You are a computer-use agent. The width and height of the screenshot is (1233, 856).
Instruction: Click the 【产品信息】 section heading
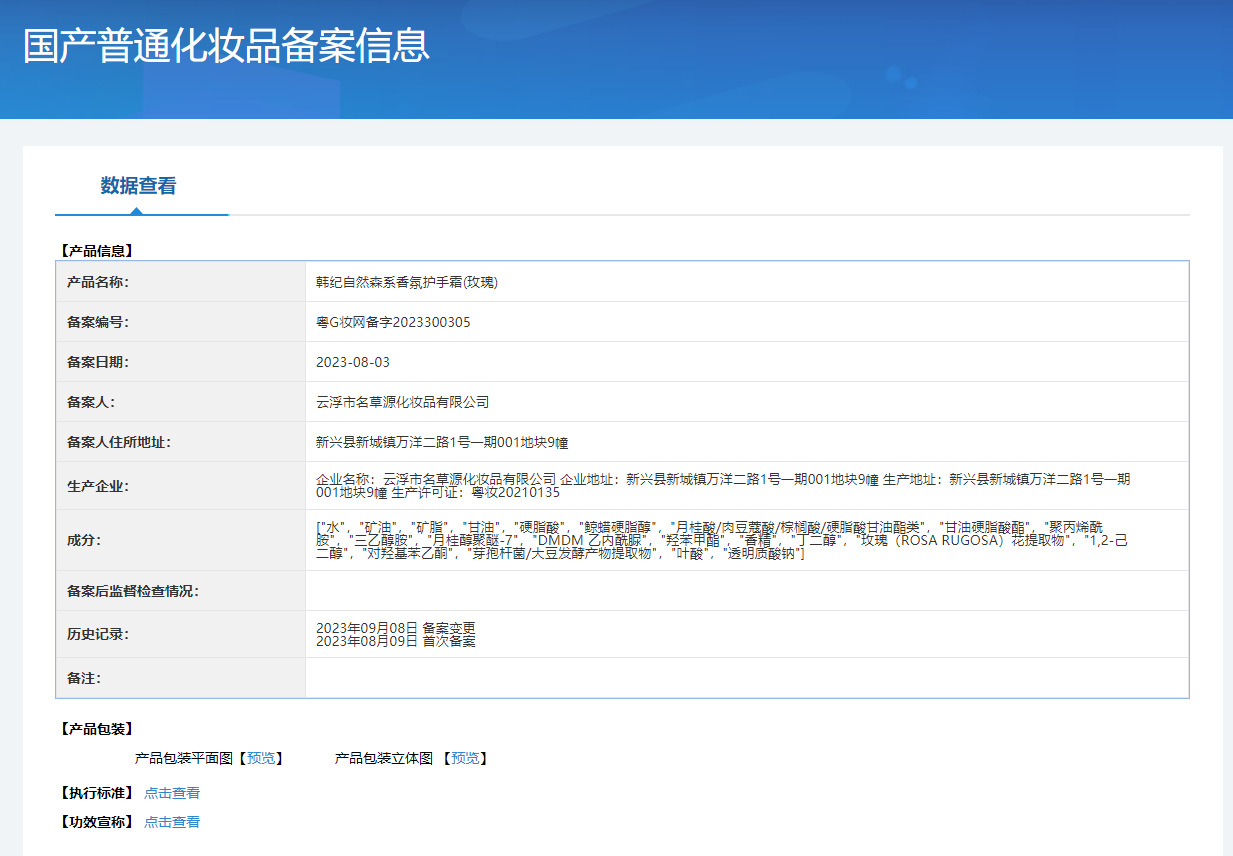pos(96,250)
